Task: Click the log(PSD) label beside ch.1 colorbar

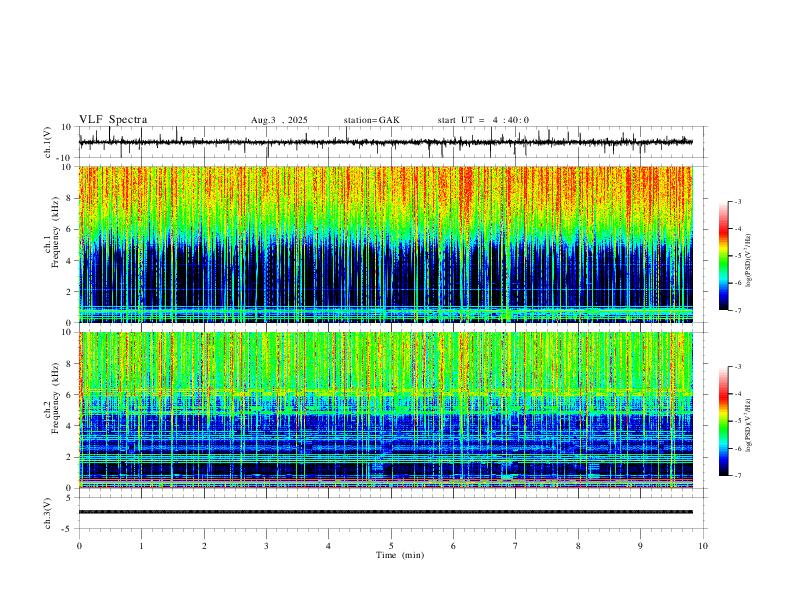Action: [x=748, y=260]
